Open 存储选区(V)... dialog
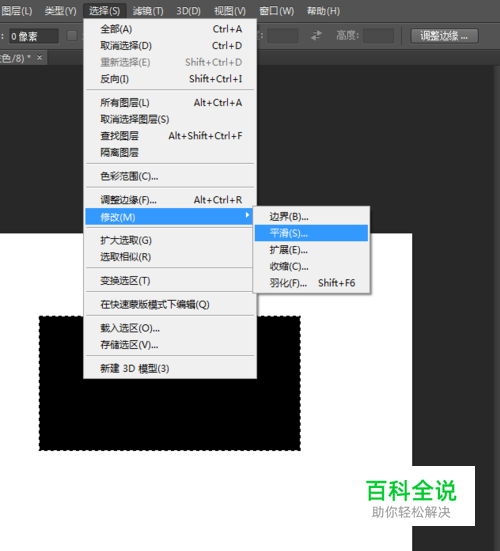The height and width of the screenshot is (551, 500). click(170, 345)
